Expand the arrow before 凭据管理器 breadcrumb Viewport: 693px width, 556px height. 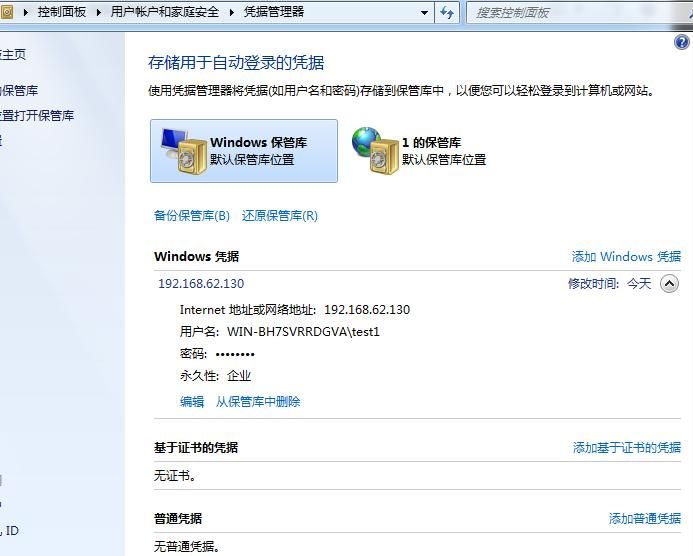[x=232, y=12]
